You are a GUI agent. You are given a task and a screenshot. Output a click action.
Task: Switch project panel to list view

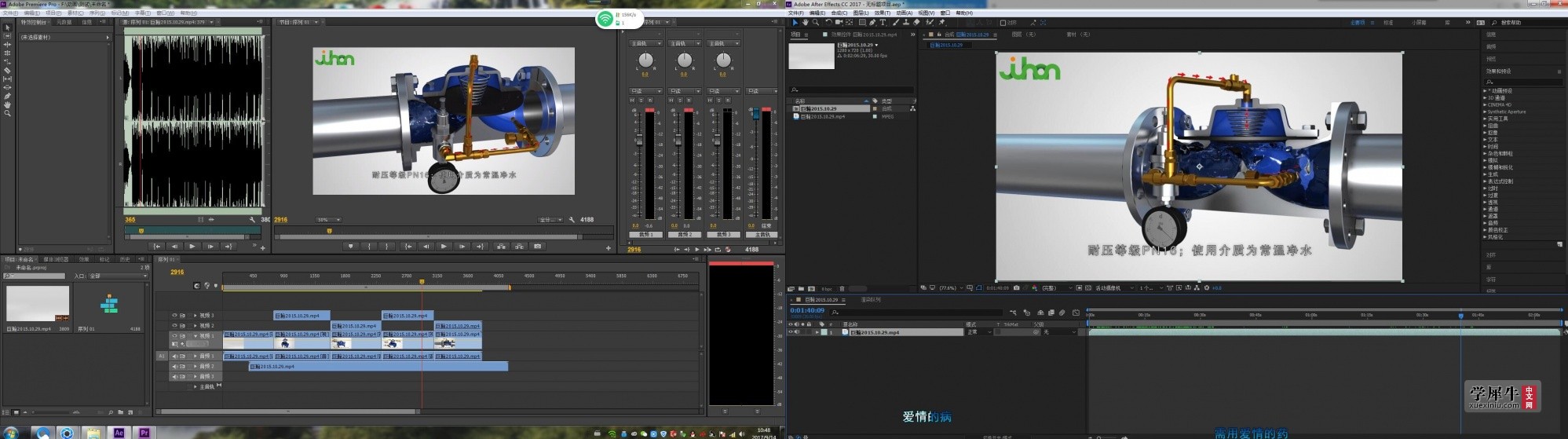(x=6, y=412)
